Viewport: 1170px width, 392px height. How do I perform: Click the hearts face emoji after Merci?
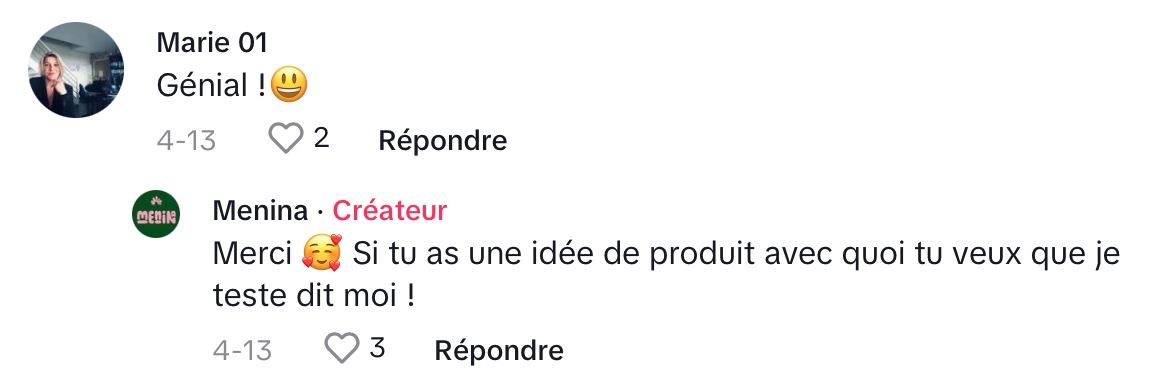click(322, 253)
